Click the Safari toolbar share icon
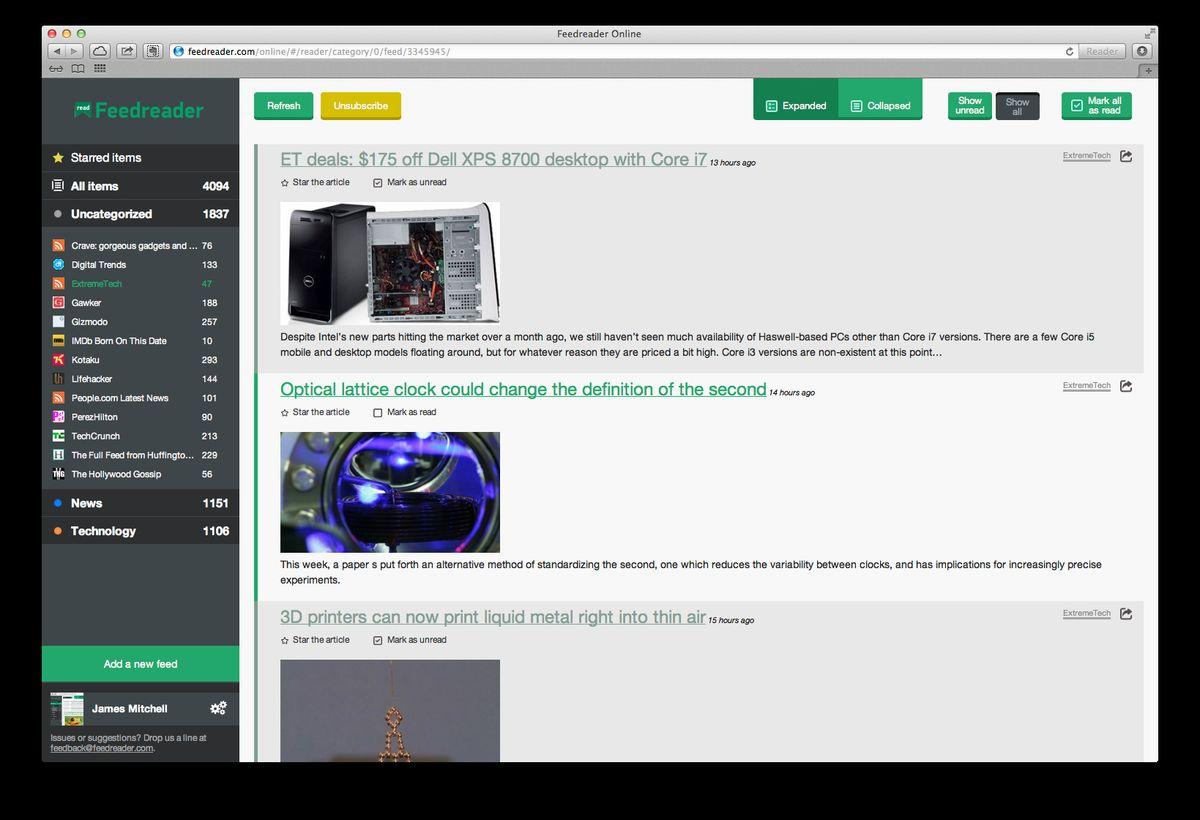 click(x=127, y=51)
